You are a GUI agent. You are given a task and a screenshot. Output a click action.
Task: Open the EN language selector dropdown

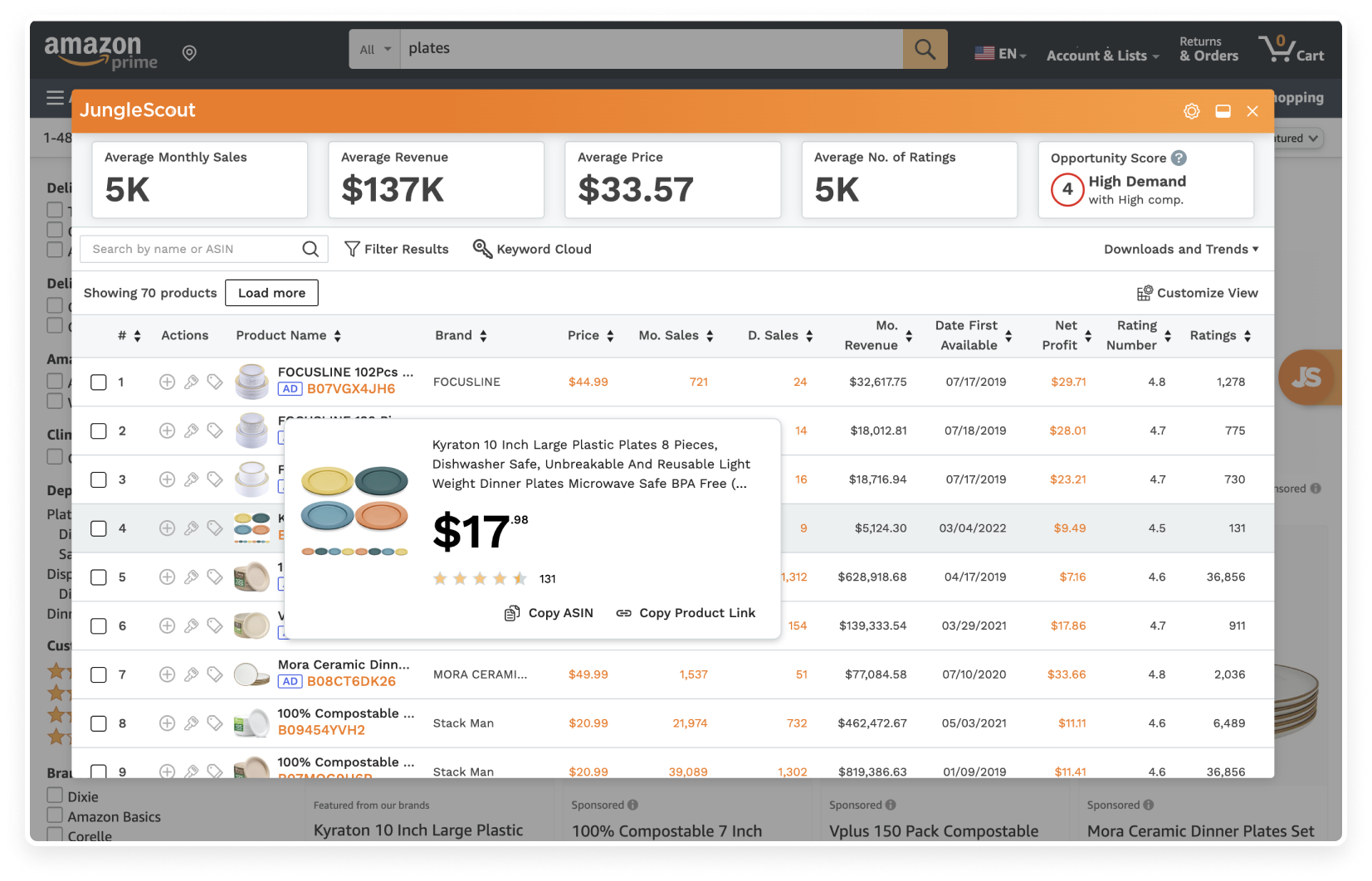1000,54
